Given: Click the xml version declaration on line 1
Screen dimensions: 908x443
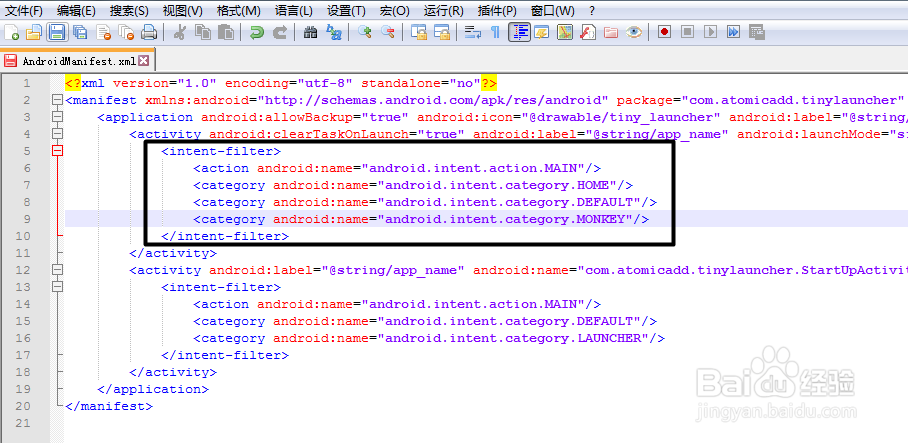Looking at the screenshot, I should [x=281, y=83].
